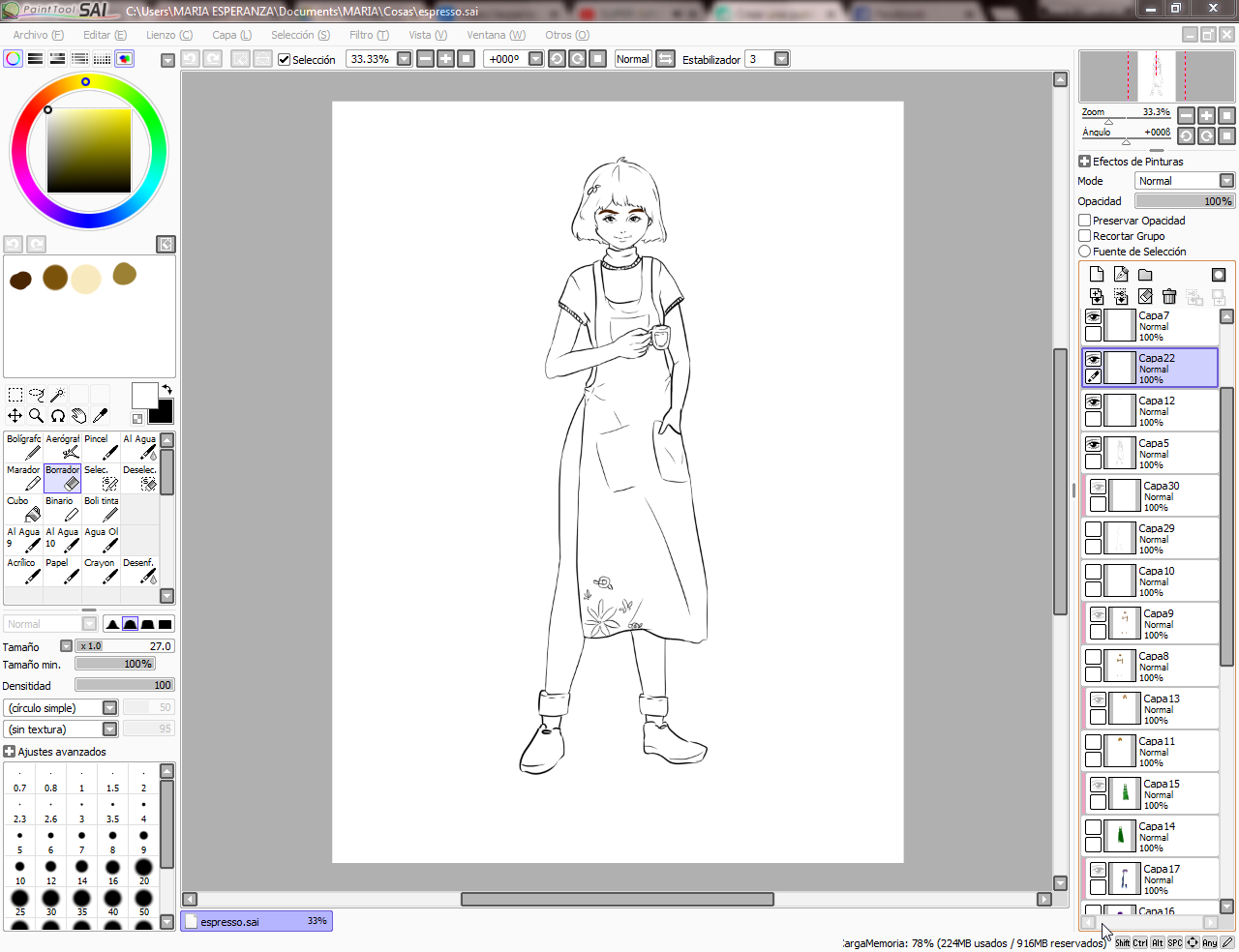This screenshot has height=952, width=1239.
Task: Select the Aerógrafo airbrush tool
Action: 63,447
